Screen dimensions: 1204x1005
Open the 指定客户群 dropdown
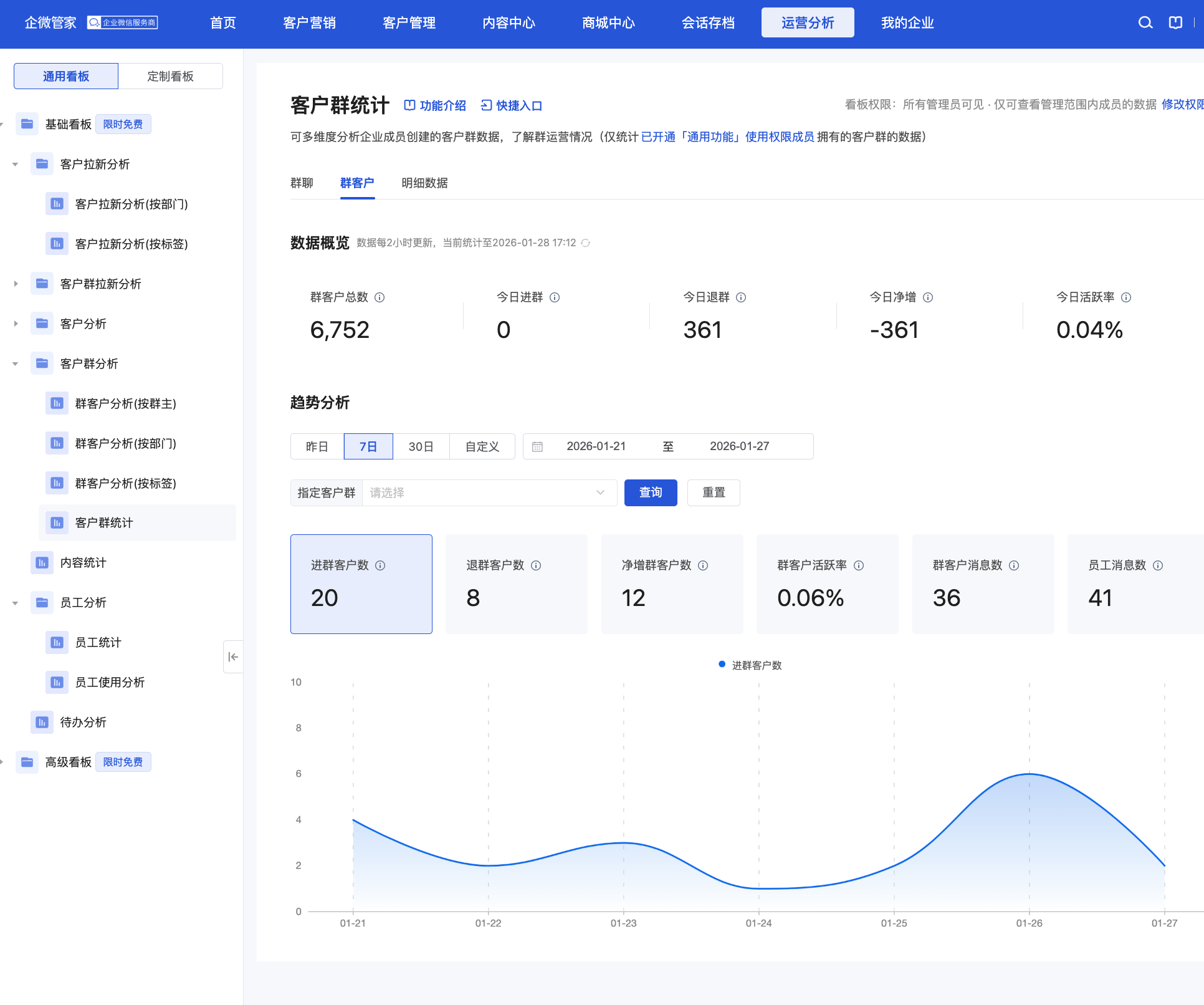pyautogui.click(x=489, y=493)
